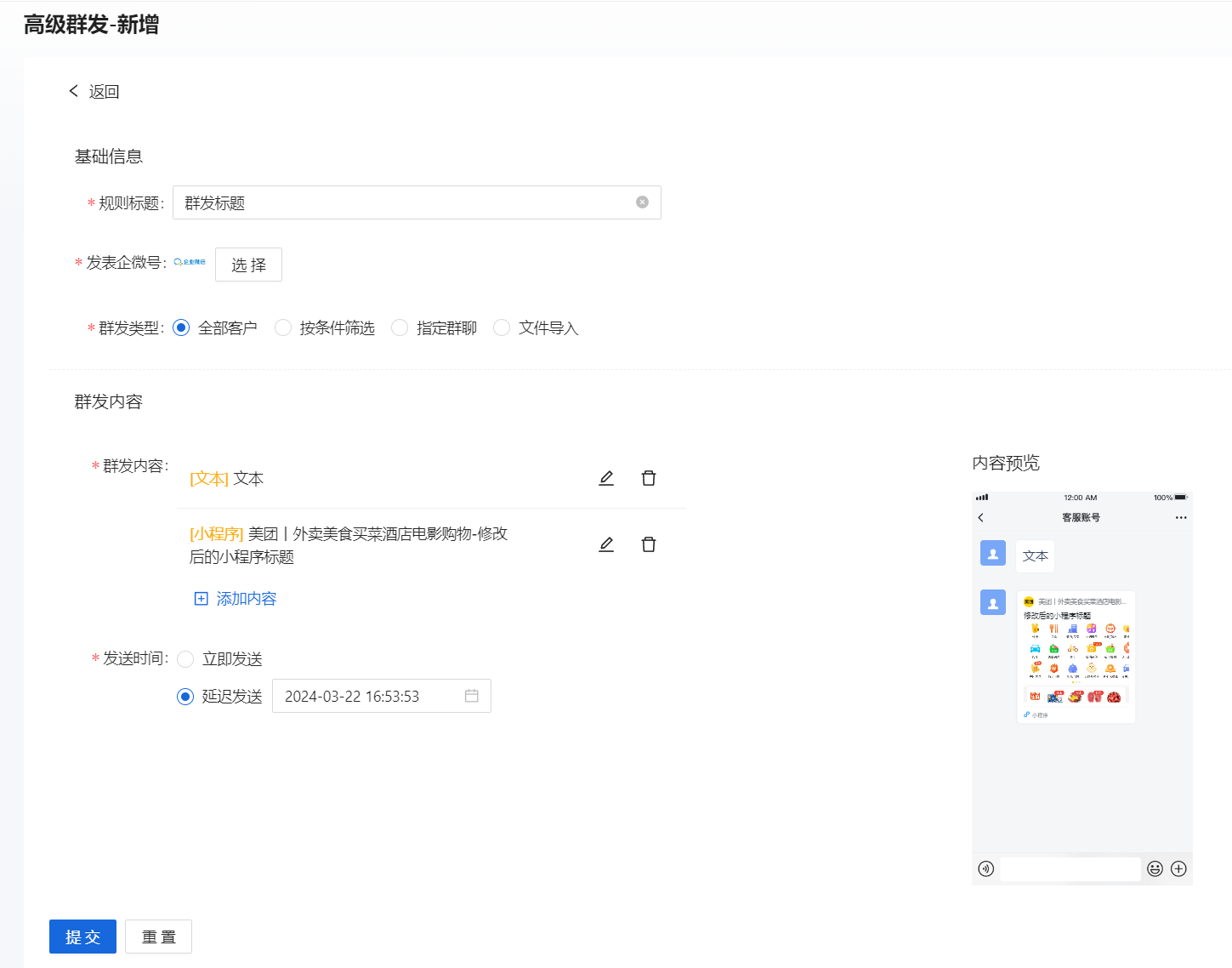This screenshot has width=1232, height=968.
Task: Choose the 延迟发送 radio option
Action: click(185, 697)
